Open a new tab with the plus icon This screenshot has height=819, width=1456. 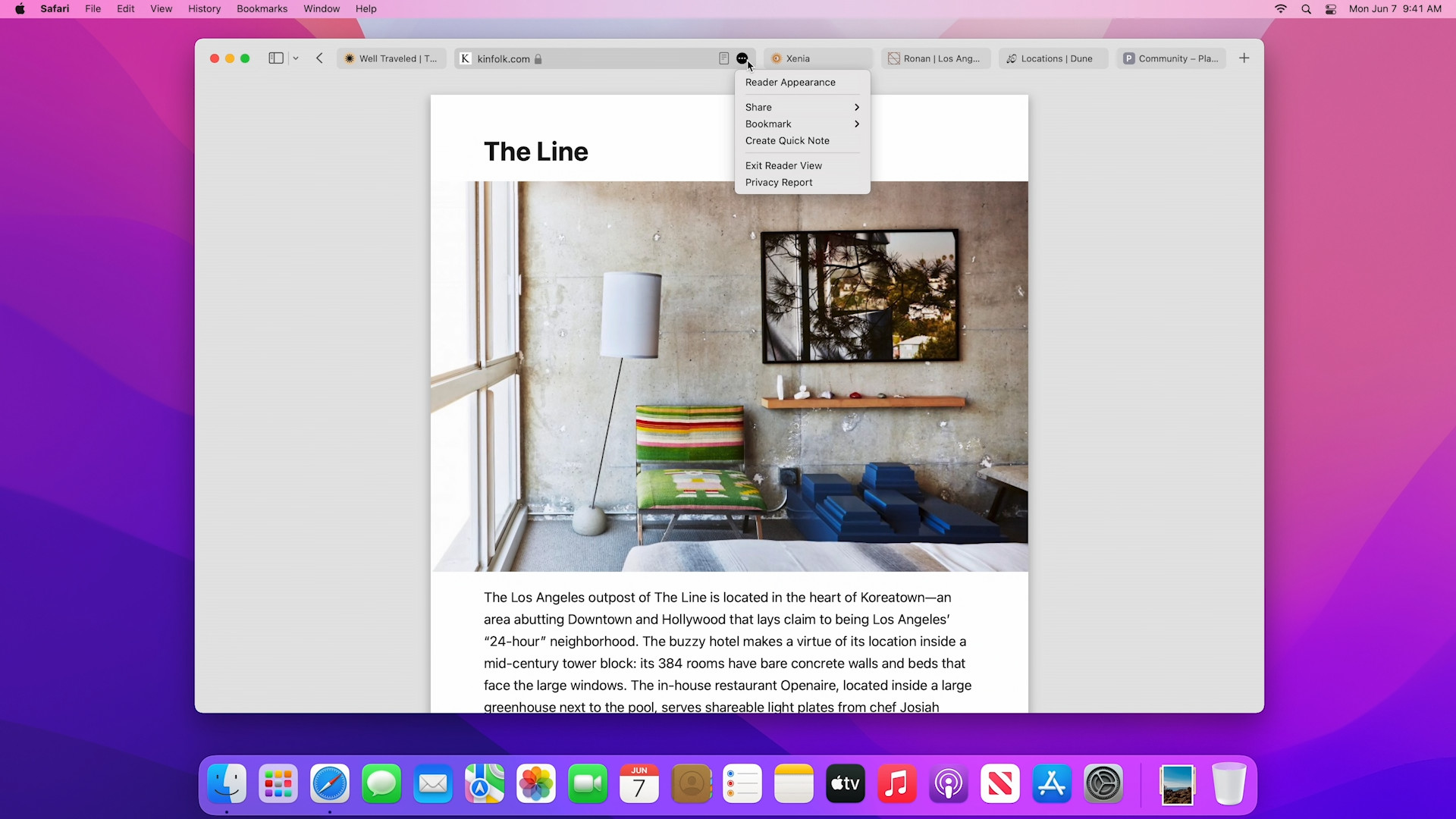click(x=1244, y=58)
